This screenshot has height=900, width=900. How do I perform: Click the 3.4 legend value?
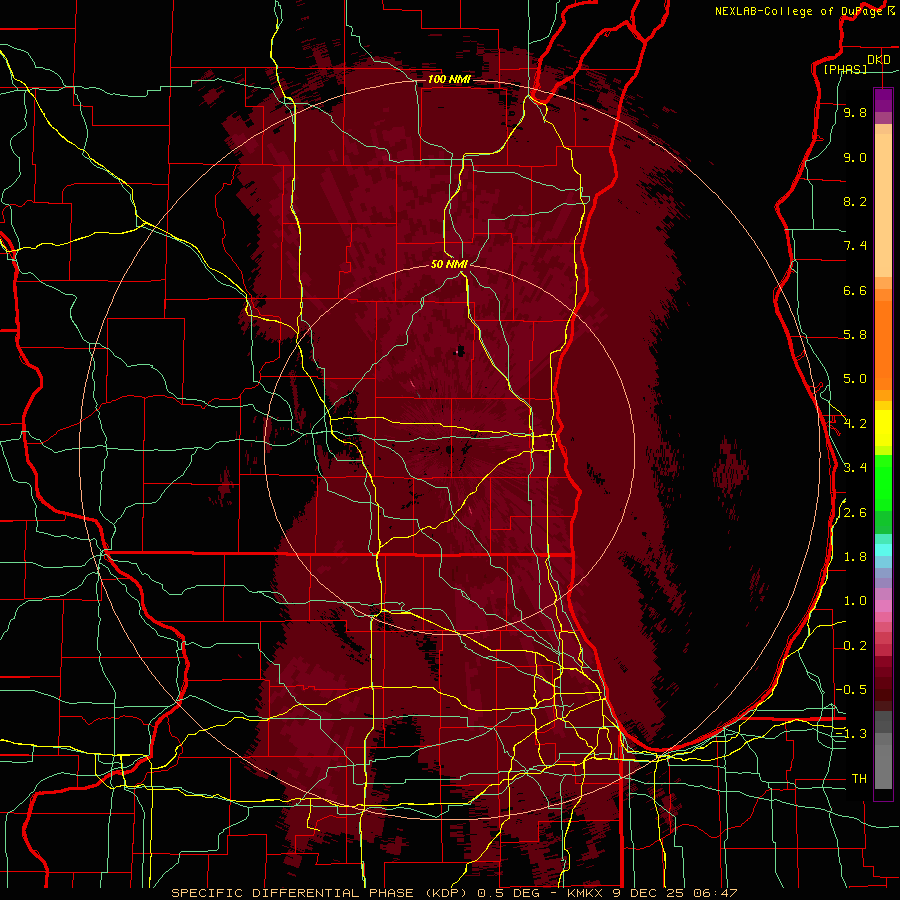tap(855, 468)
